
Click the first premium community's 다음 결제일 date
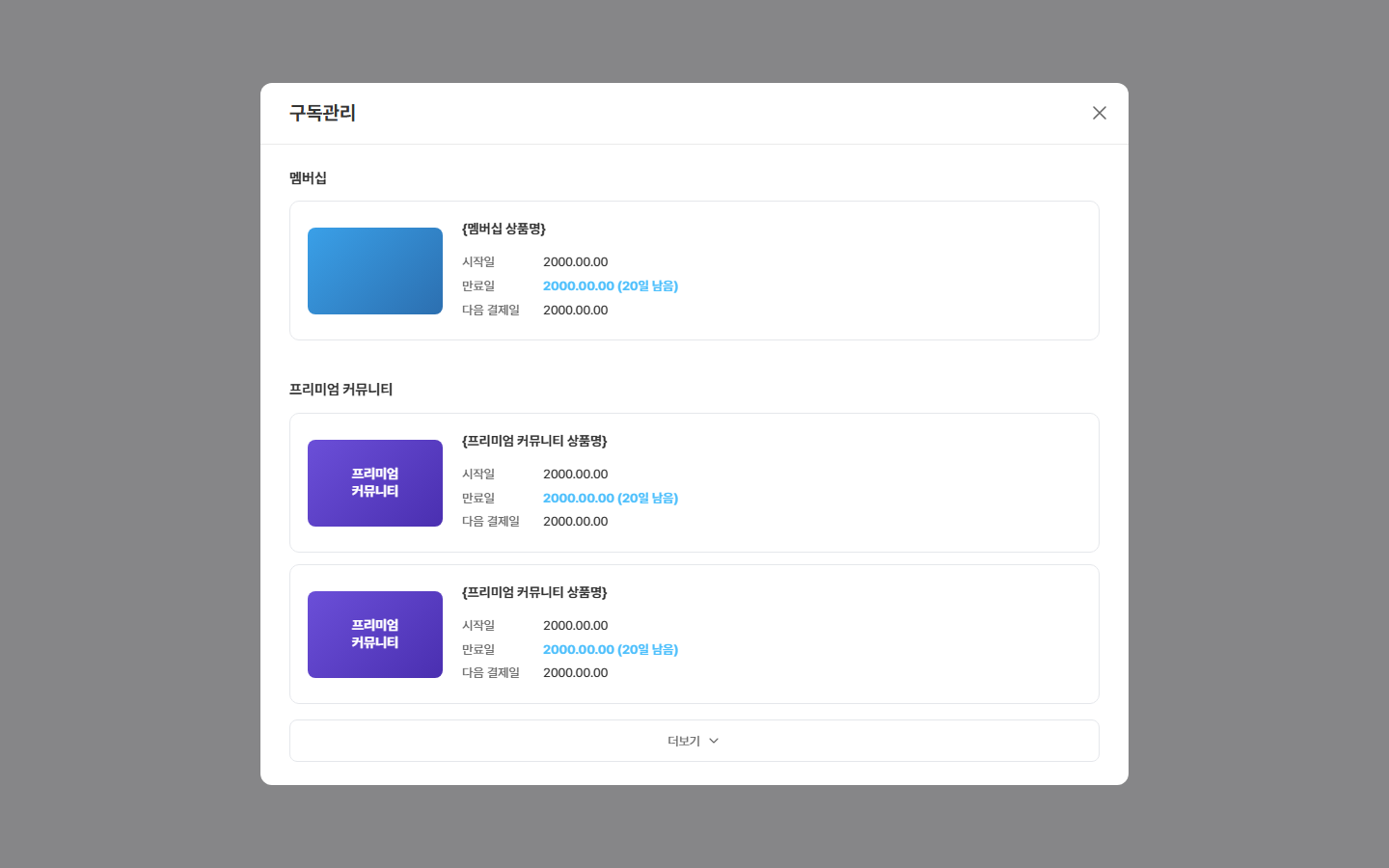pyautogui.click(x=575, y=521)
